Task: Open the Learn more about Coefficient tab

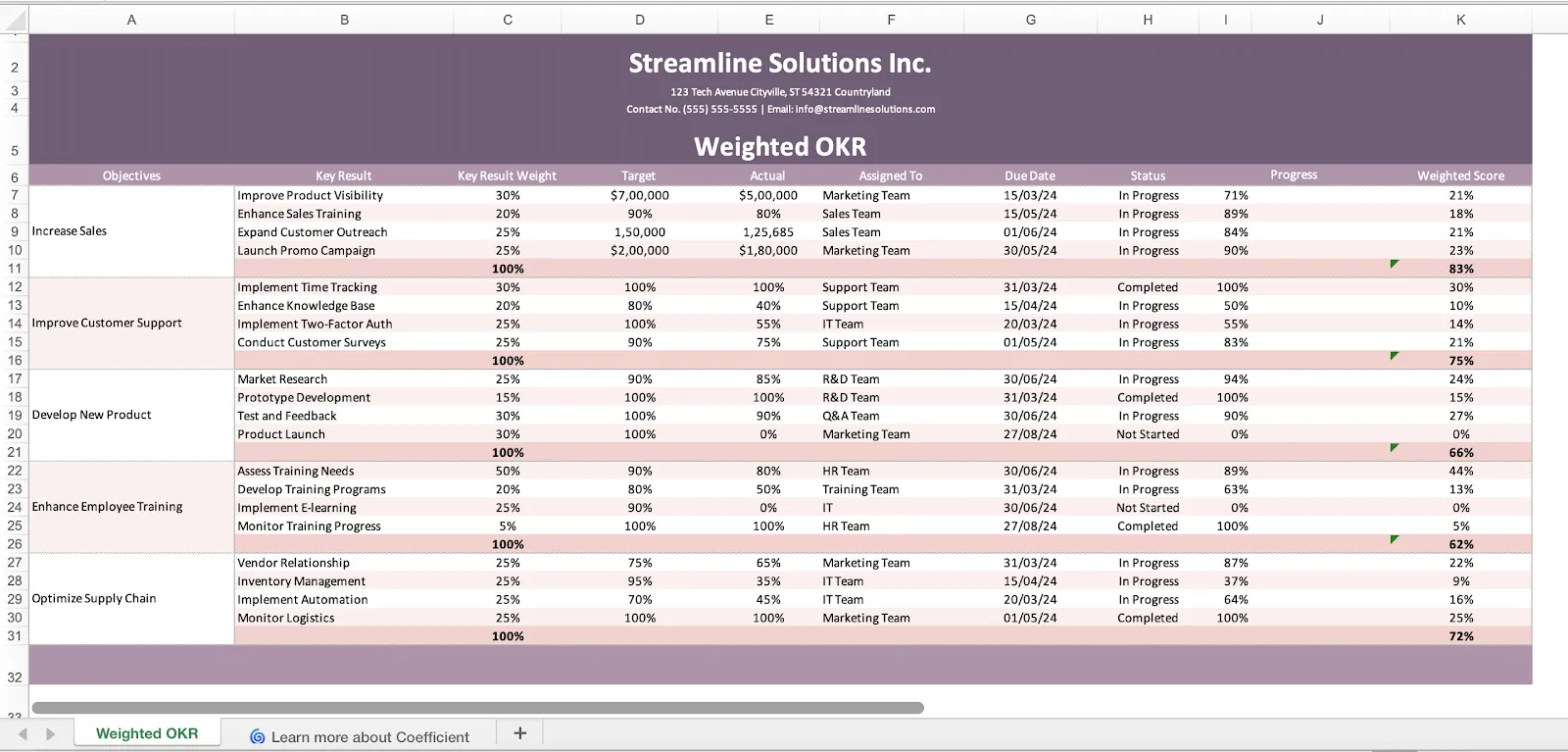Action: [360, 736]
